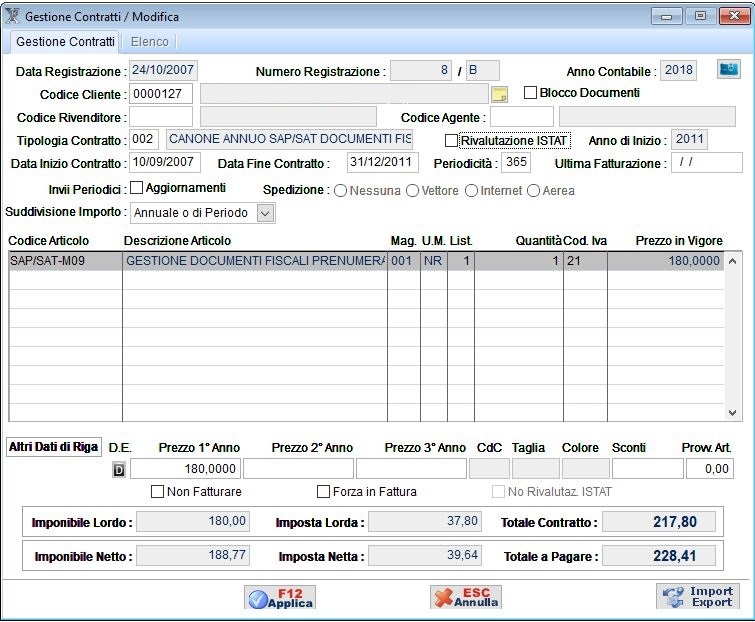Click the Altri Dati di Riga button
Screen dimensions: 755x622
click(x=53, y=447)
